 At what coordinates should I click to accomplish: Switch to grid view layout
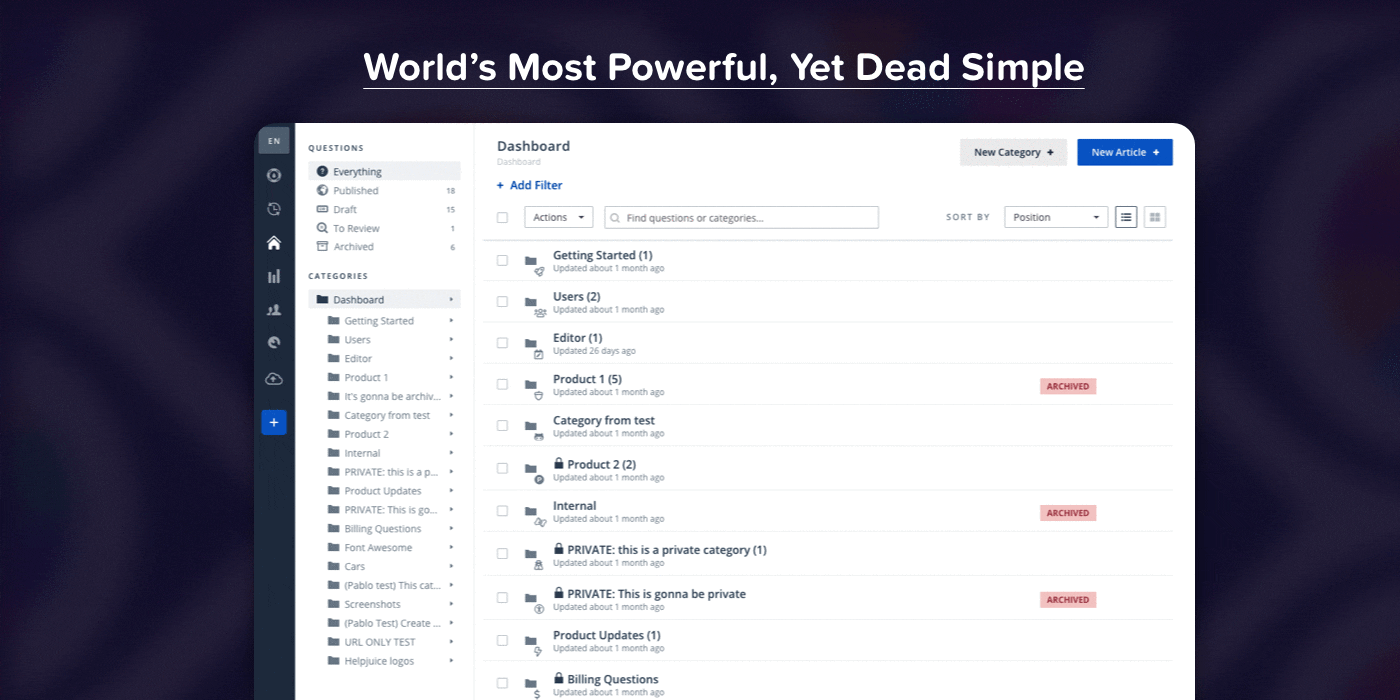(1155, 217)
